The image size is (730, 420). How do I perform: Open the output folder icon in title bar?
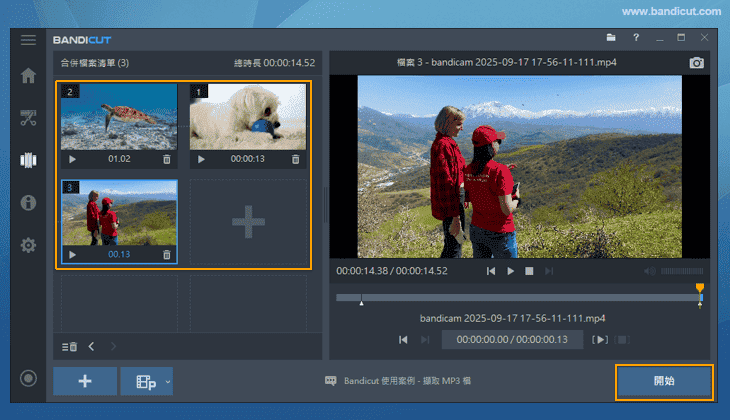pos(611,38)
